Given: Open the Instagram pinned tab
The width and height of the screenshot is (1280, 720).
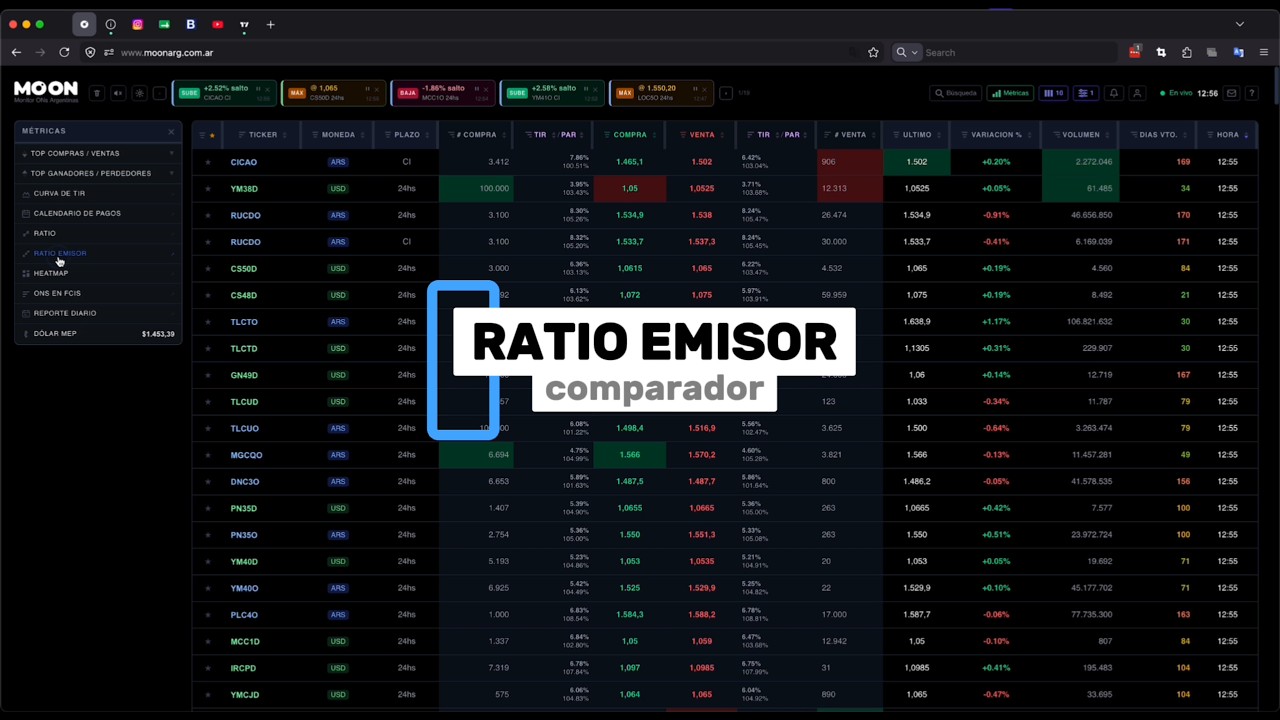Looking at the screenshot, I should click(x=137, y=24).
